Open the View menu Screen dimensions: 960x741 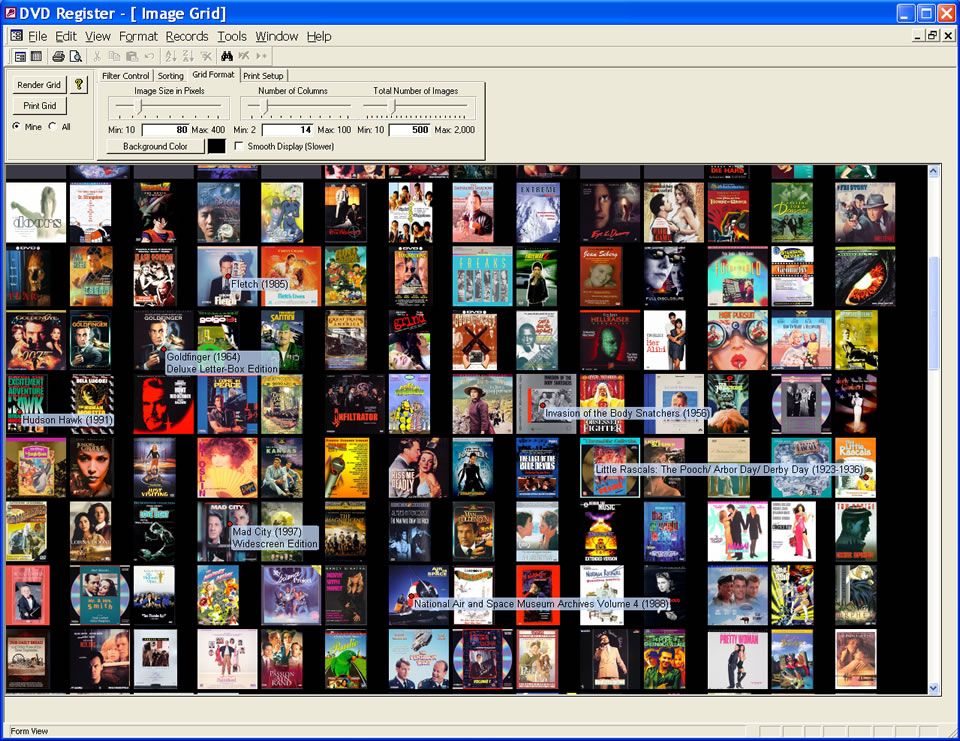pos(97,36)
